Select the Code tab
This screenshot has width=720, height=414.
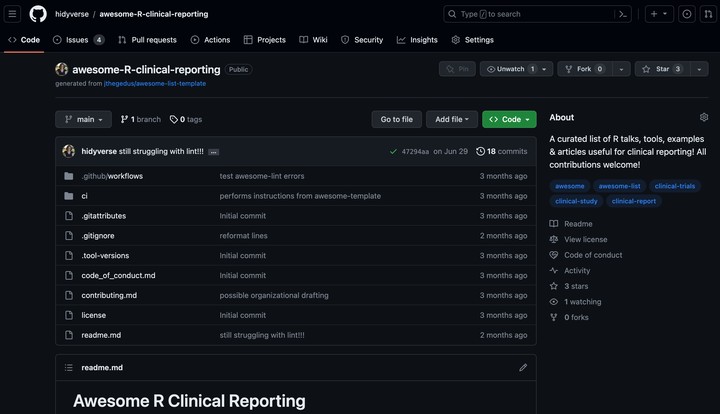[x=24, y=40]
